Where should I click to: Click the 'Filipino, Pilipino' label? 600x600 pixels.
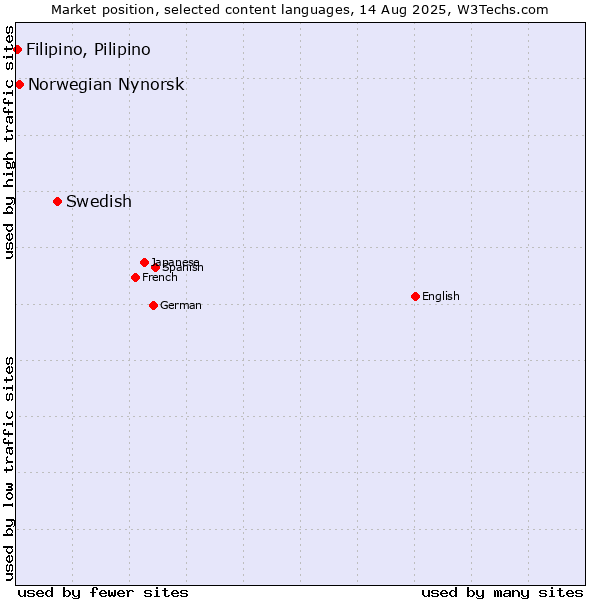[88, 50]
